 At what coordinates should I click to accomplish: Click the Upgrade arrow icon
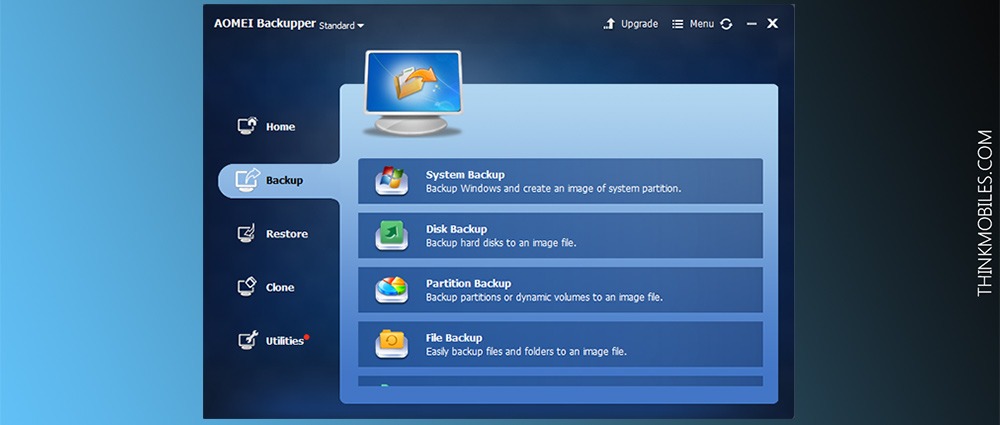point(610,24)
